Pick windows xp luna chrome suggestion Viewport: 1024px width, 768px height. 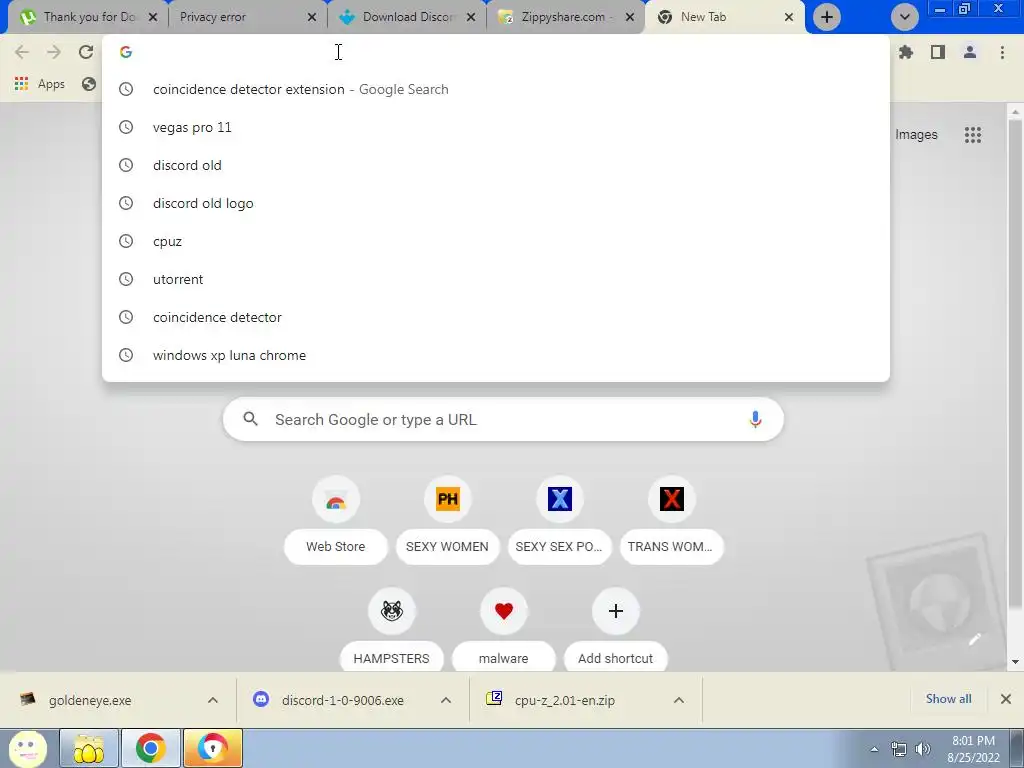tap(496, 355)
